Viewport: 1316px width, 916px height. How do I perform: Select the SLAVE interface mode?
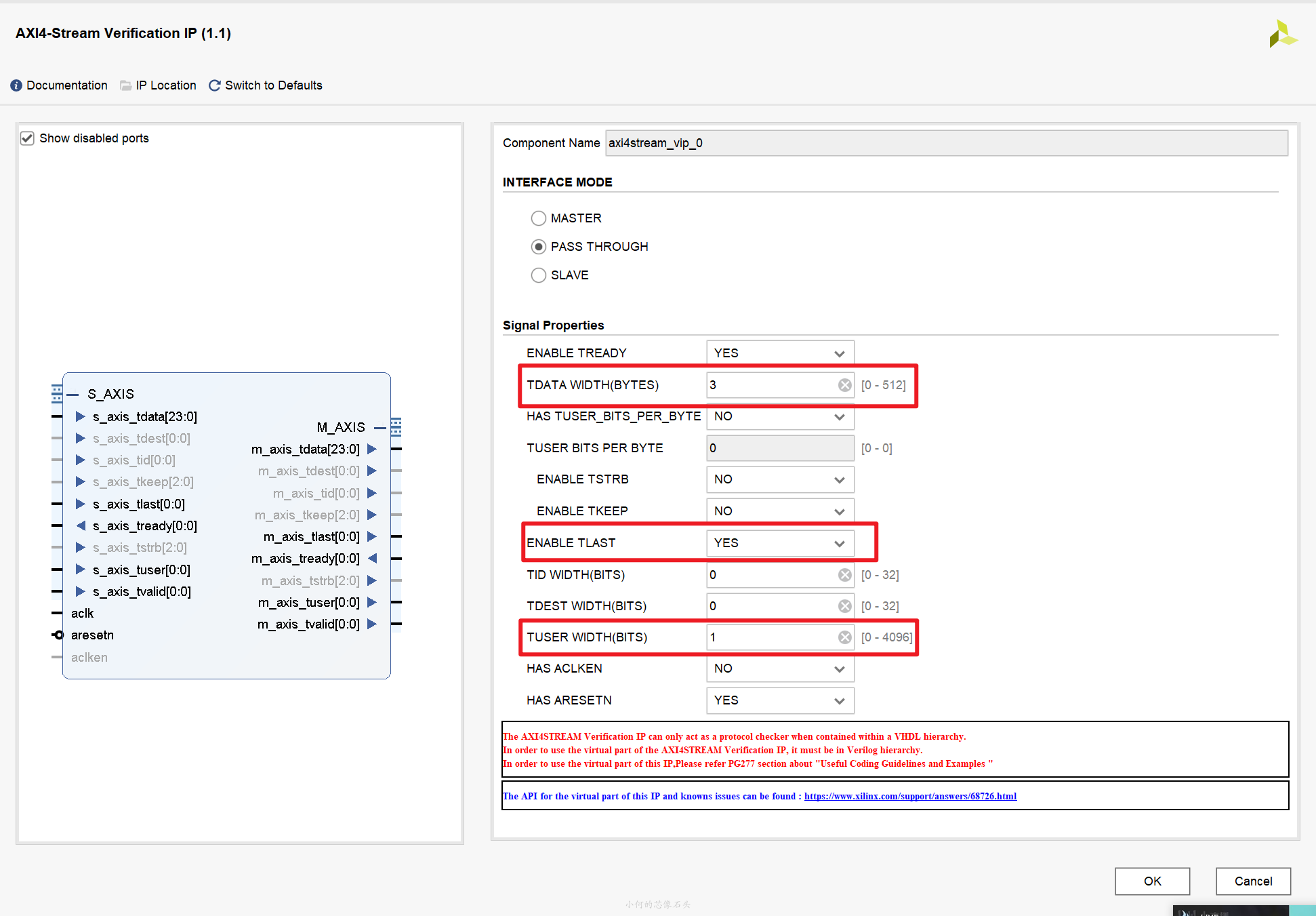(x=539, y=275)
